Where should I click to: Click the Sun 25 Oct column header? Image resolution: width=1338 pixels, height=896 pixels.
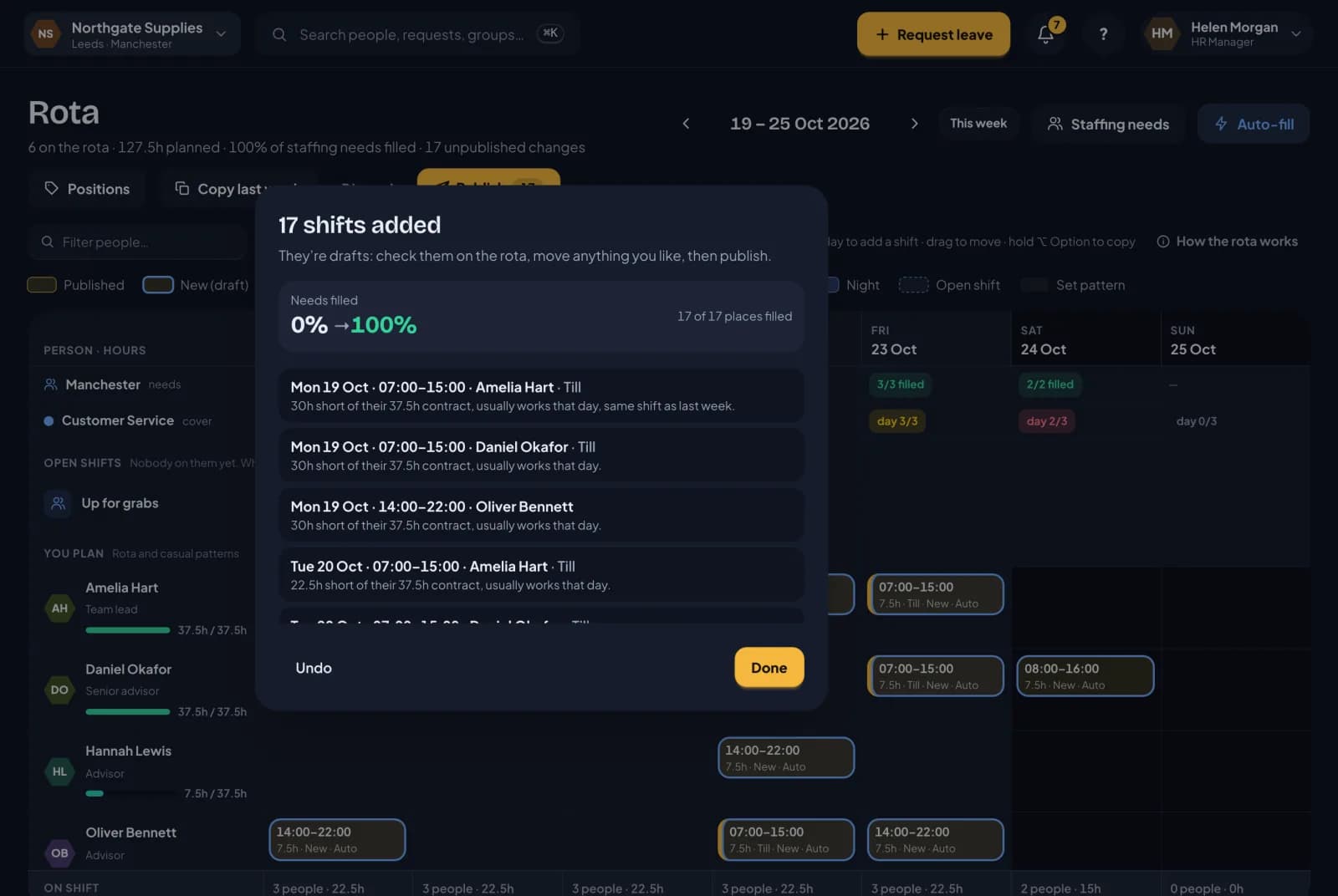1235,340
